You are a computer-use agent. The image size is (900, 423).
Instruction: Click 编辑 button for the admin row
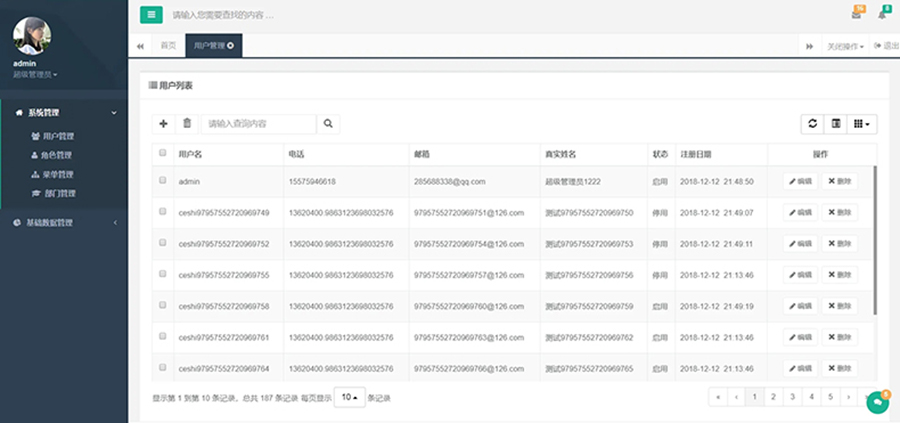pos(800,182)
